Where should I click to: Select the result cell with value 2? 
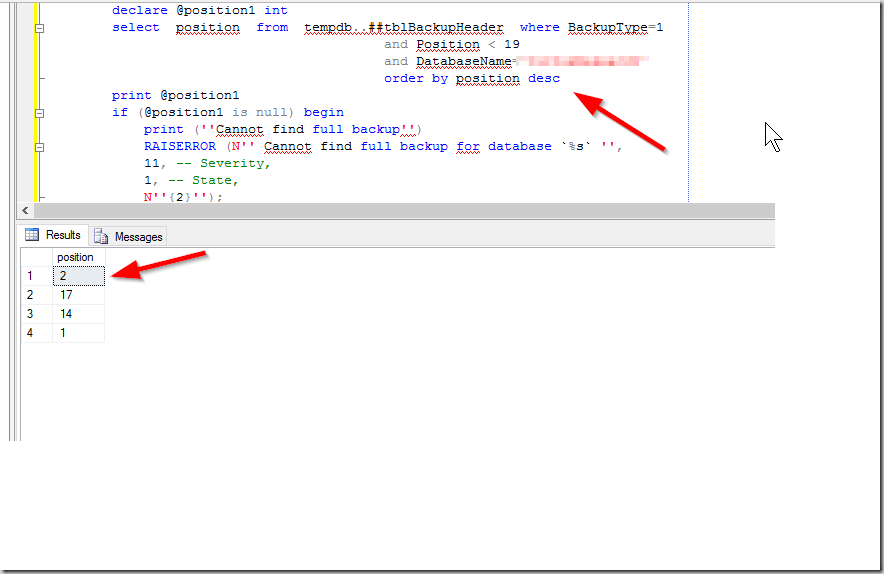pos(79,275)
